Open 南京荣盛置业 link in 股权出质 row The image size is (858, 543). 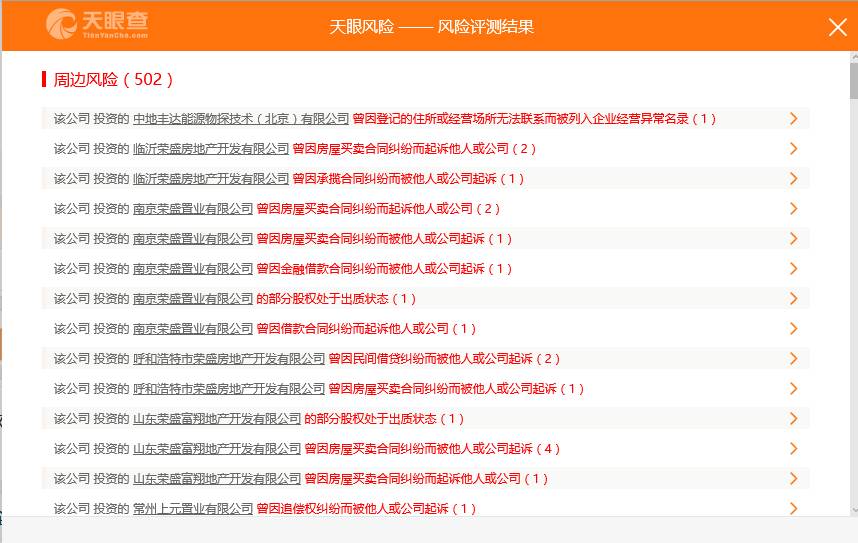(193, 299)
